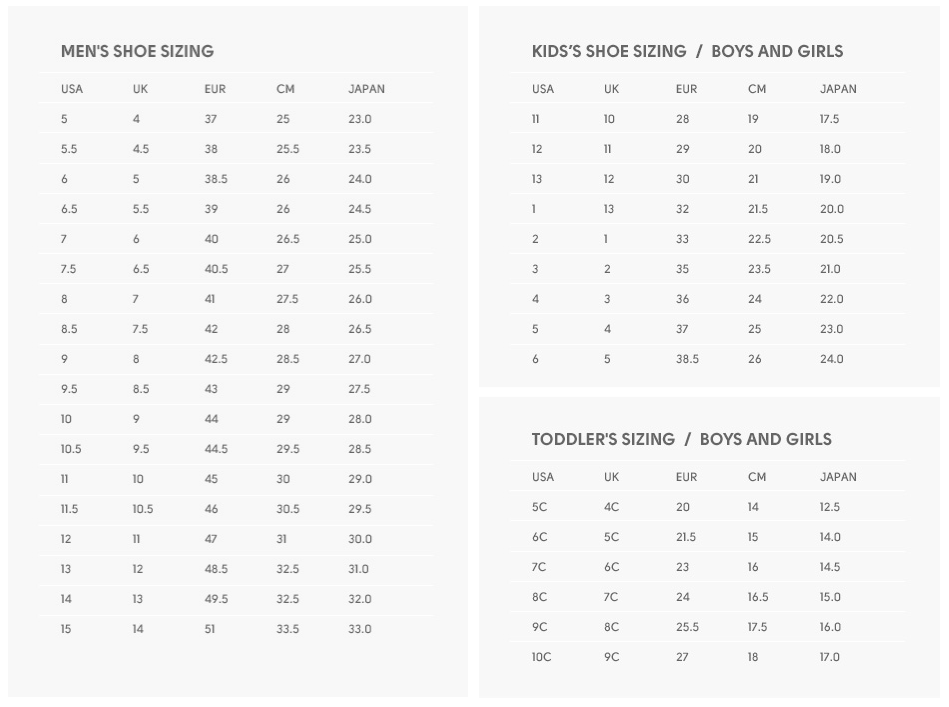Choose EUR size 44.5 in men's table
949x707 pixels.
point(216,449)
